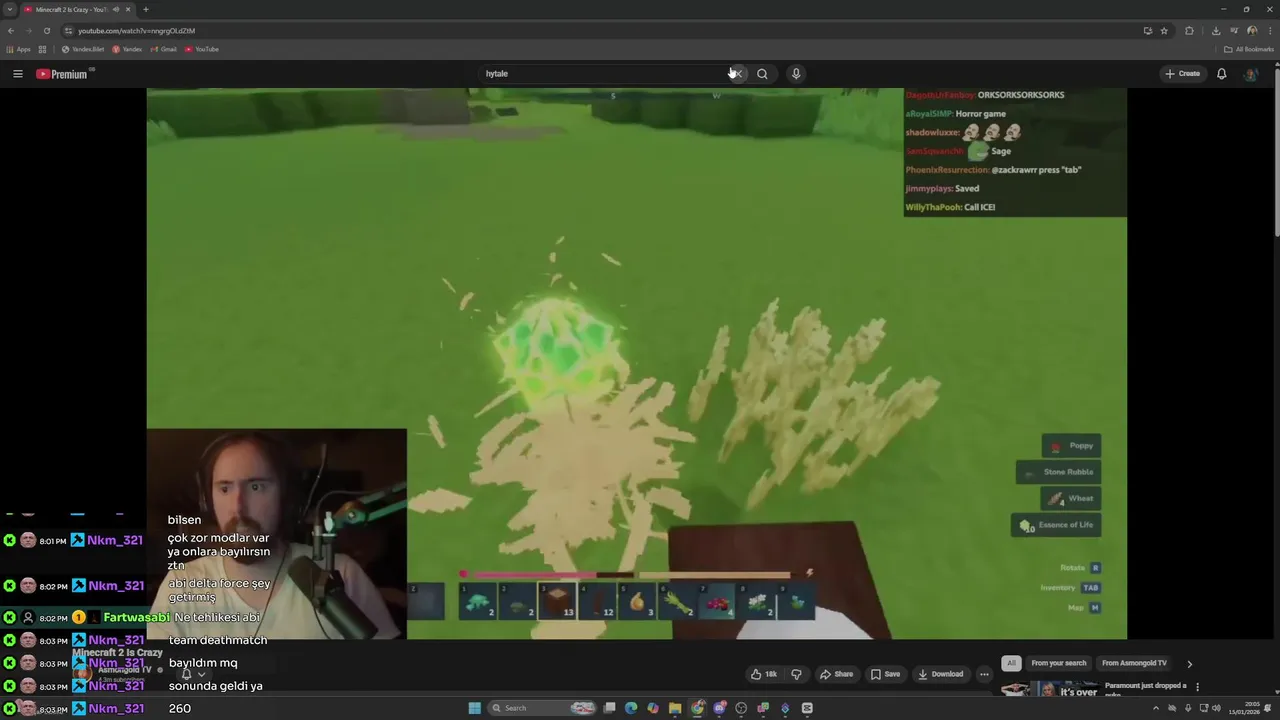Bookmark this page with star icon
This screenshot has height=720, width=1280.
[1164, 30]
